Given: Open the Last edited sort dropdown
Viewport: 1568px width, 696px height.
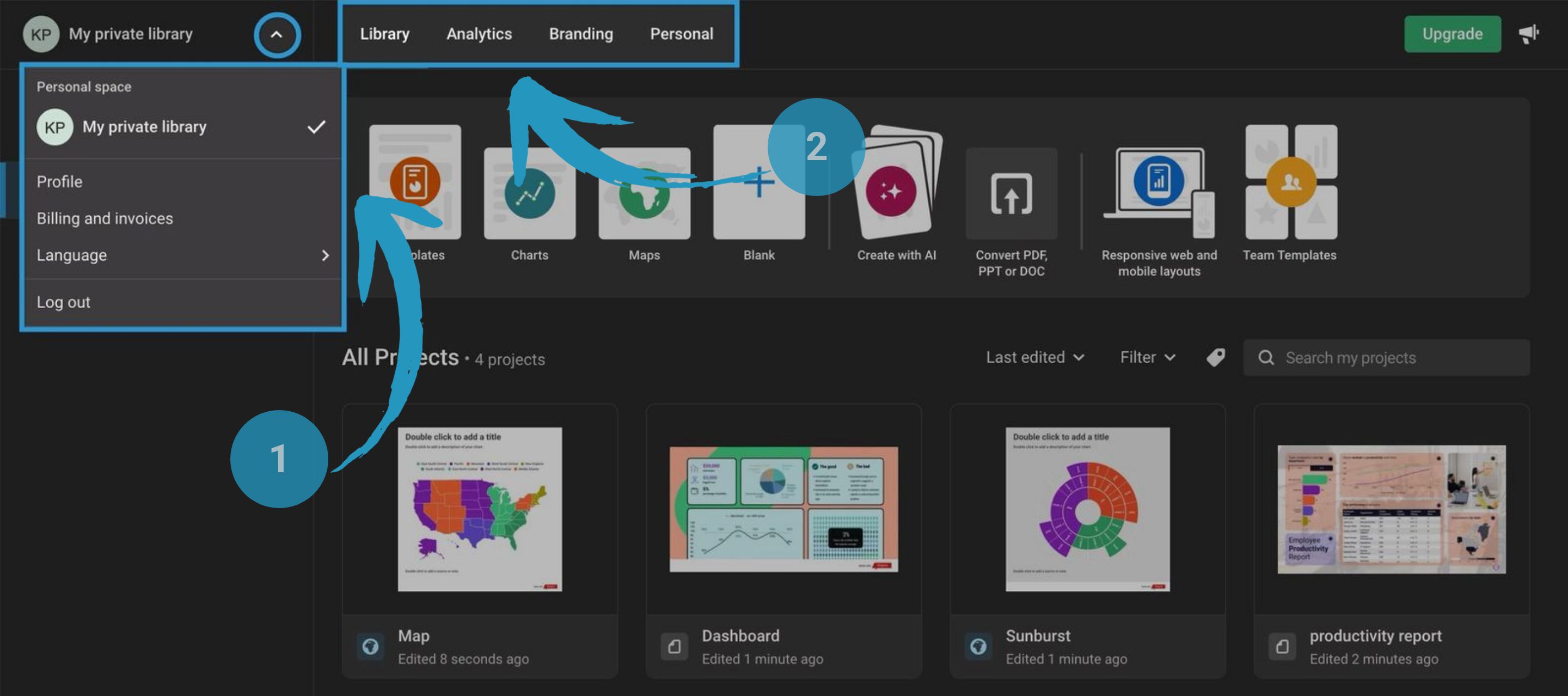Looking at the screenshot, I should [1034, 357].
